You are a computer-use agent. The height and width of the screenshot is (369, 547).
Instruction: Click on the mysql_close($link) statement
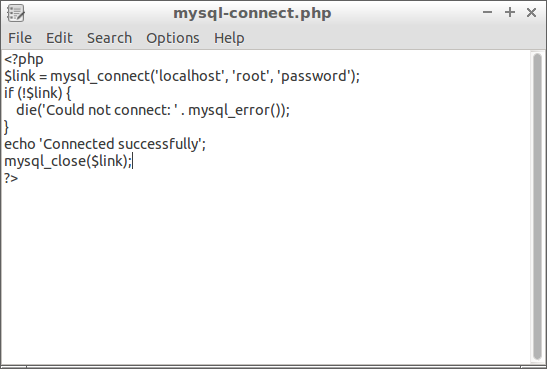tap(67, 161)
